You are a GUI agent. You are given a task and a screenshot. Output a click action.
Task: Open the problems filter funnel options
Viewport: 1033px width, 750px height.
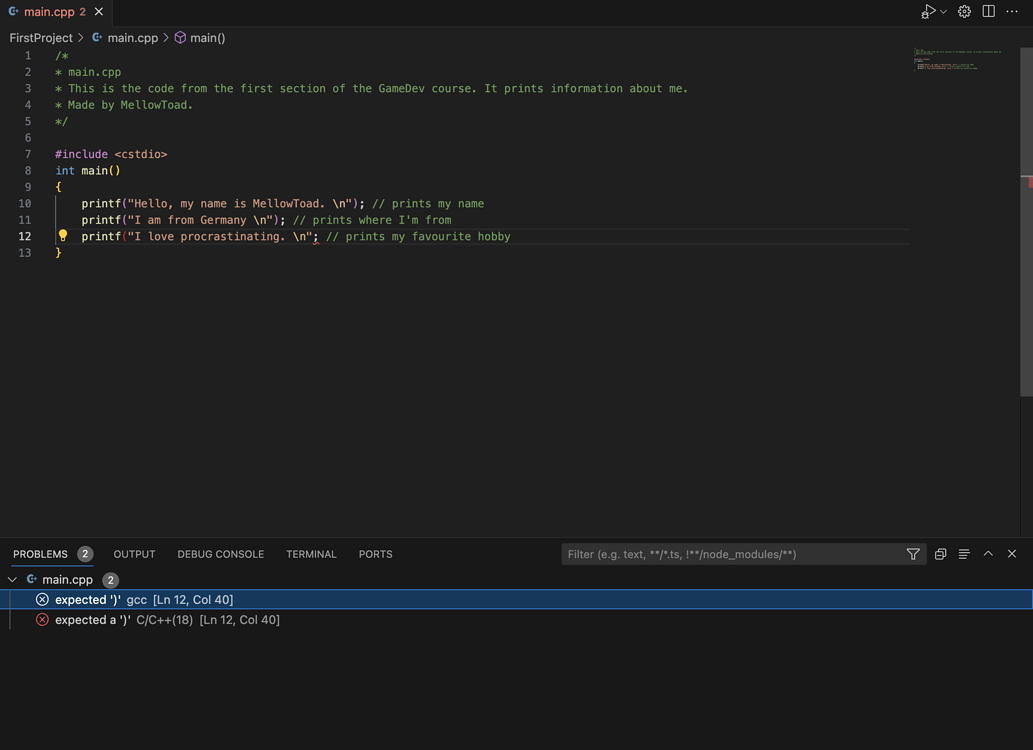click(x=913, y=554)
